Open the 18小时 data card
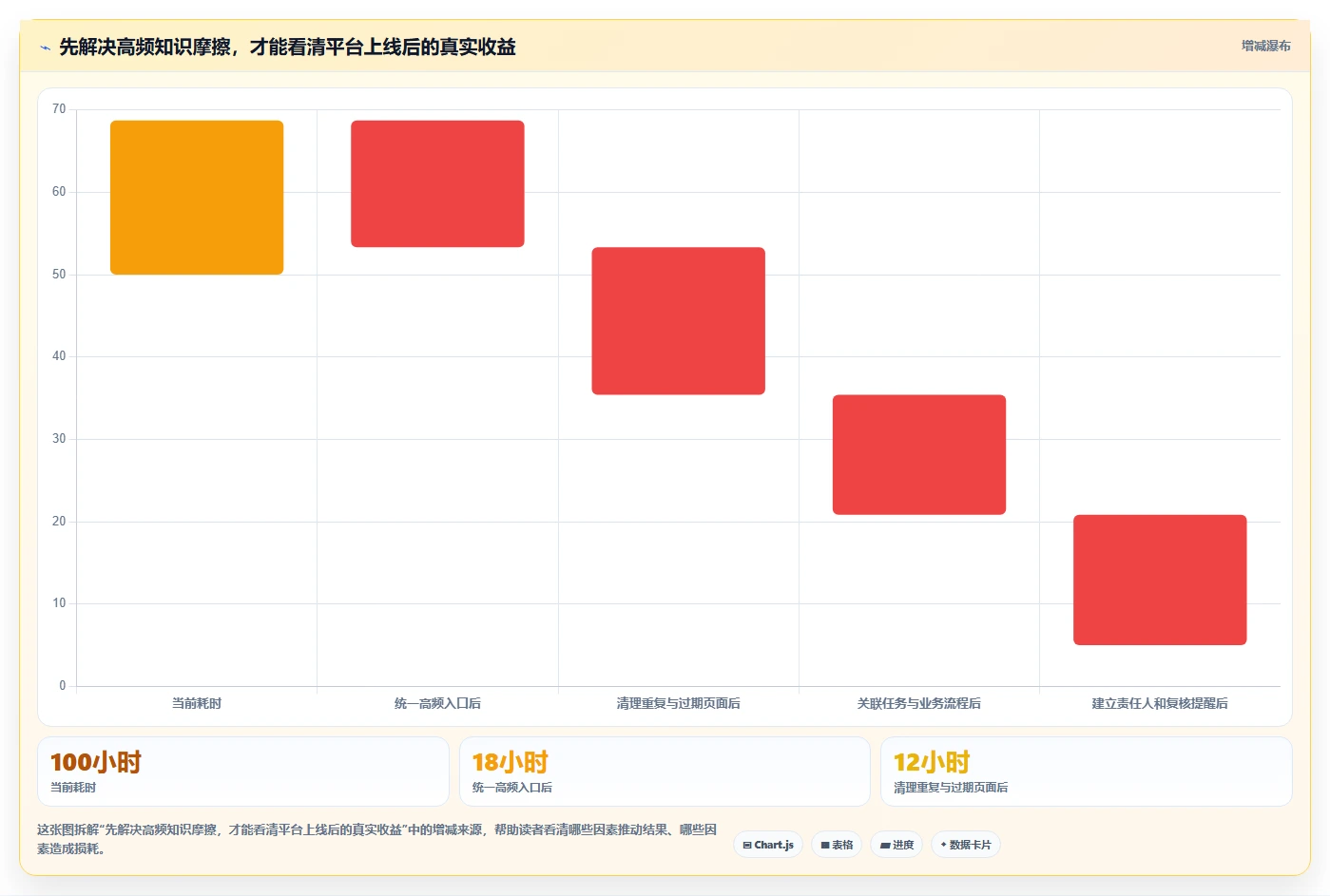This screenshot has width=1330, height=896. point(665,772)
